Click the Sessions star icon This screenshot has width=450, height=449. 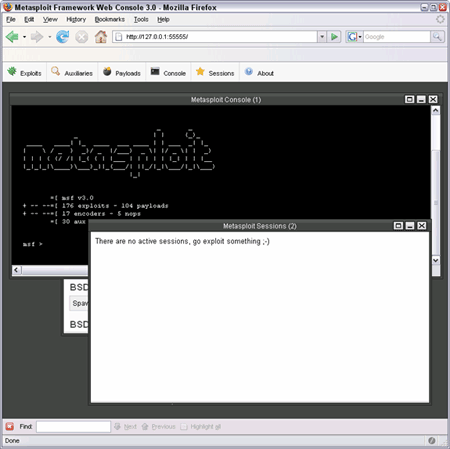click(x=200, y=71)
